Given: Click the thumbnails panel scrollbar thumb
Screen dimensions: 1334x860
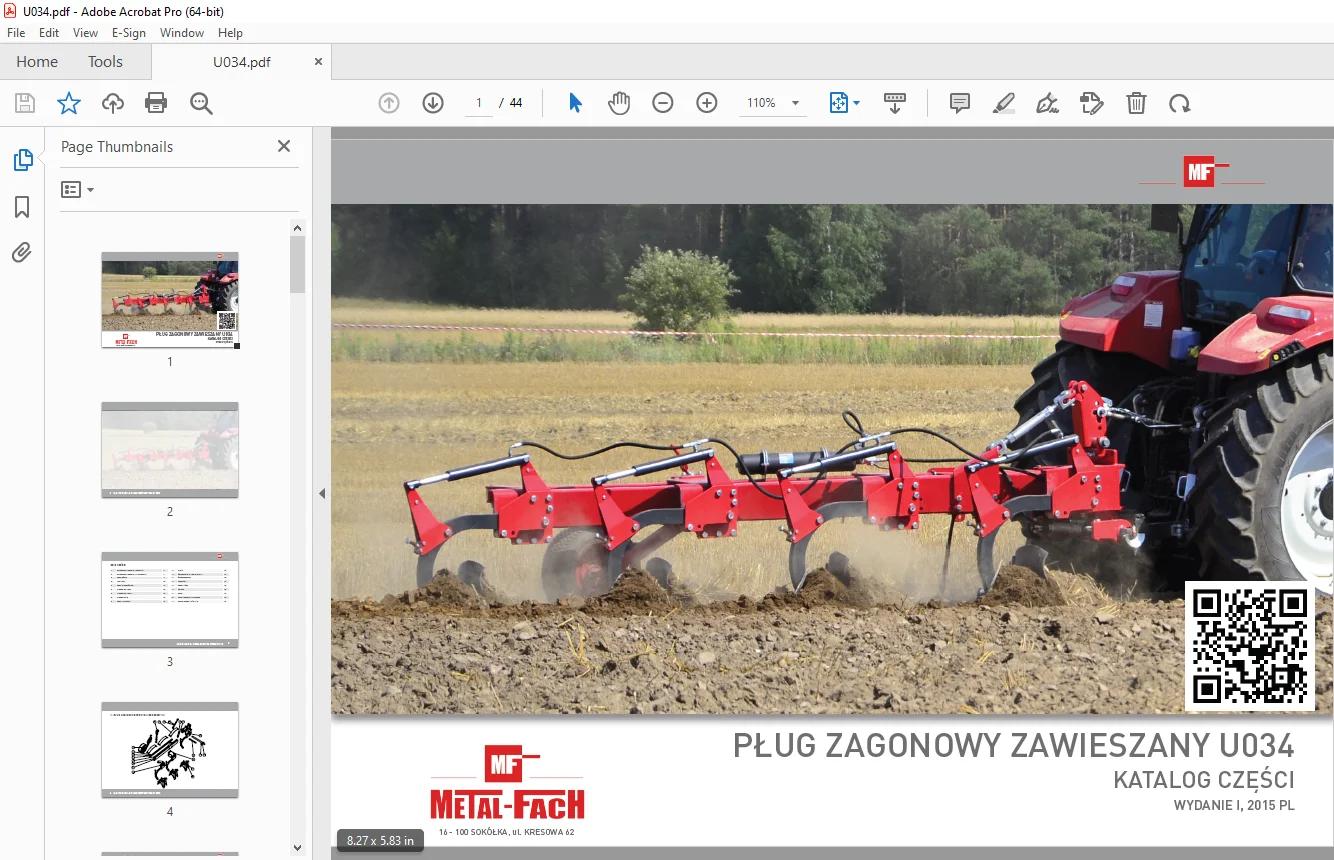Looking at the screenshot, I should (x=297, y=264).
